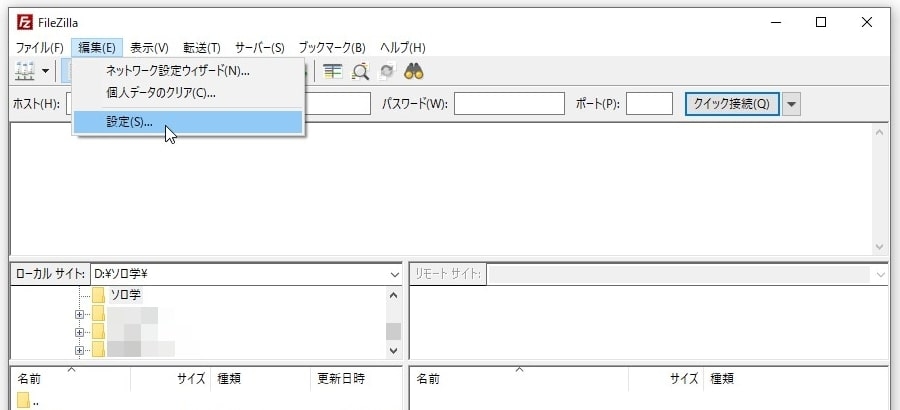
Task: Click the ポート(P) input field
Action: pyautogui.click(x=649, y=104)
